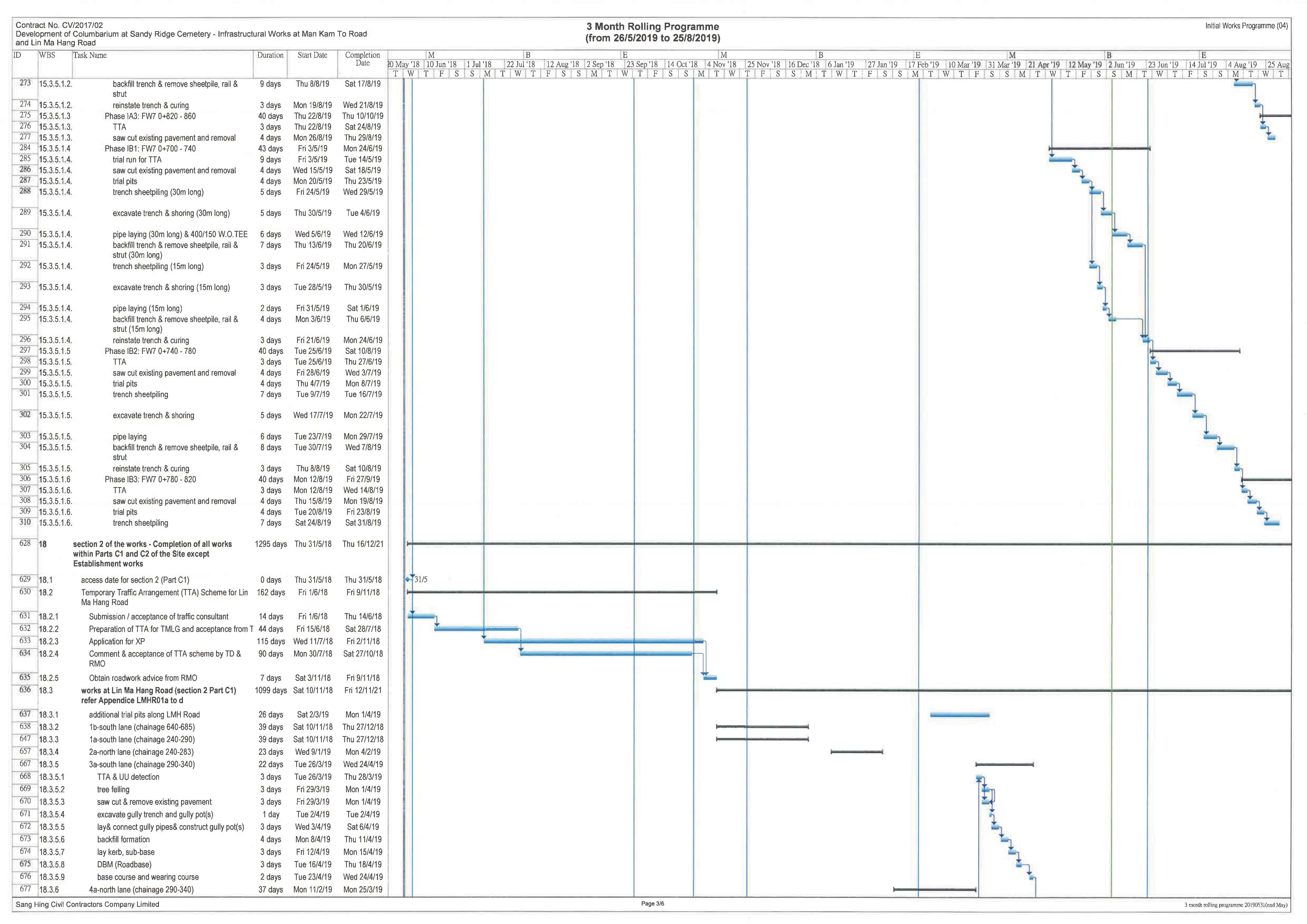1307x924 pixels.
Task: Select the 'additional trial pits along LMH Road' Gantt bar
Action: click(x=959, y=714)
